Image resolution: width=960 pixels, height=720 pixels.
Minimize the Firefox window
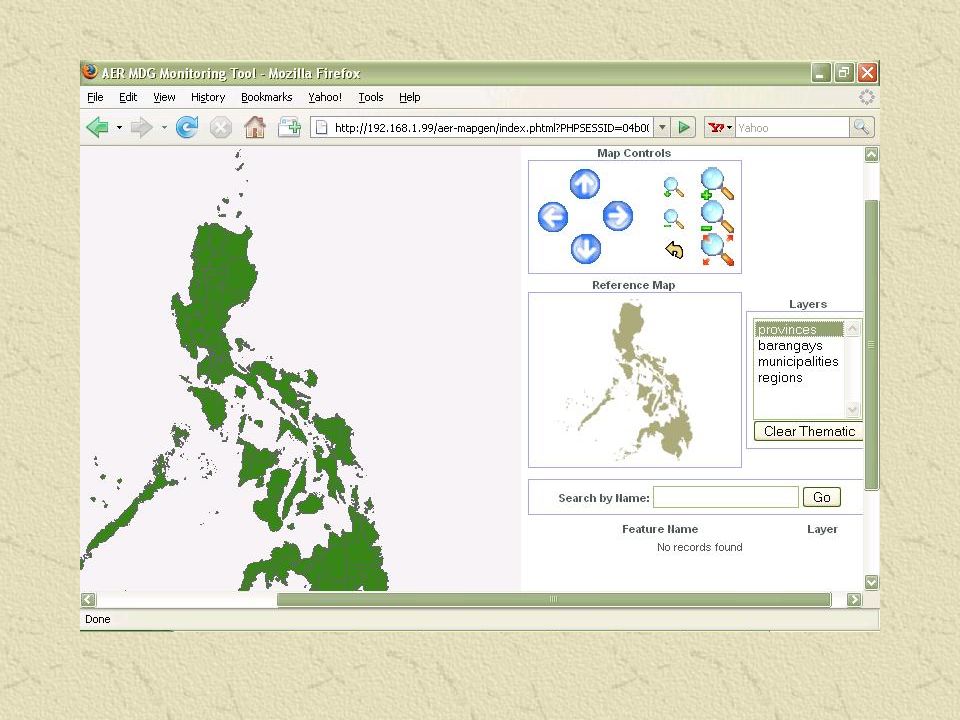pyautogui.click(x=821, y=73)
